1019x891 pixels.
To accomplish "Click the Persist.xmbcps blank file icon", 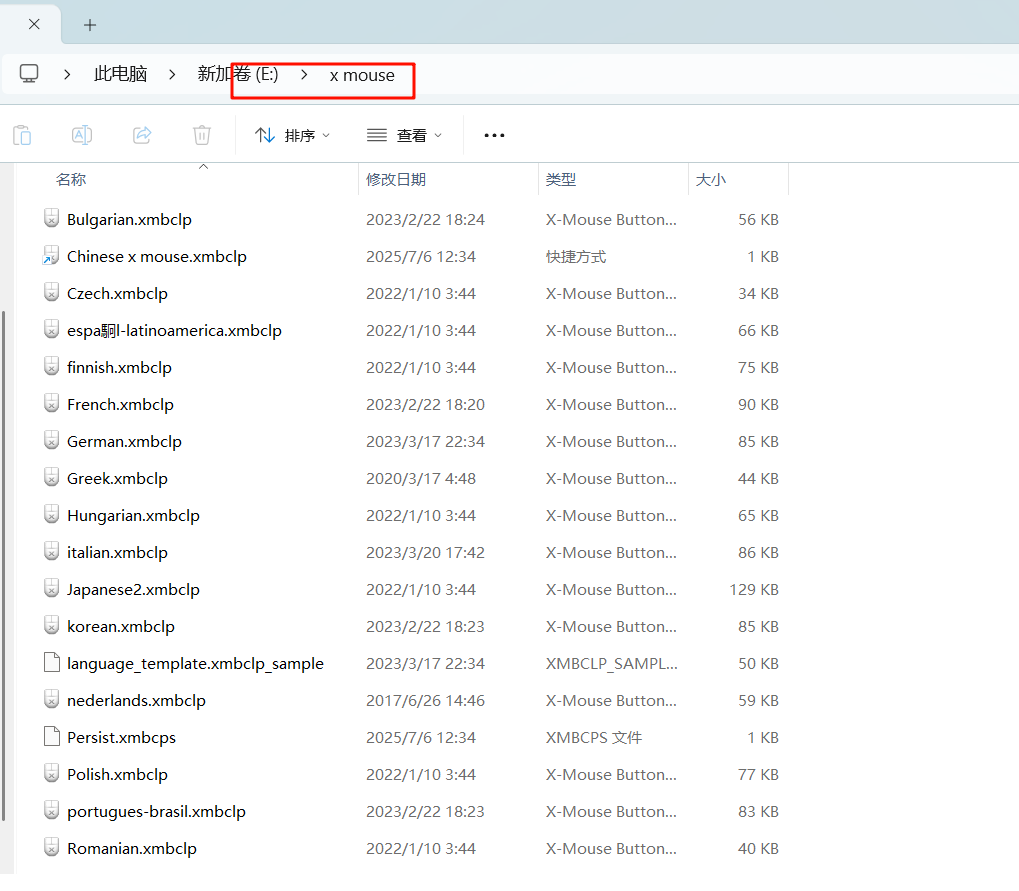I will 51,737.
